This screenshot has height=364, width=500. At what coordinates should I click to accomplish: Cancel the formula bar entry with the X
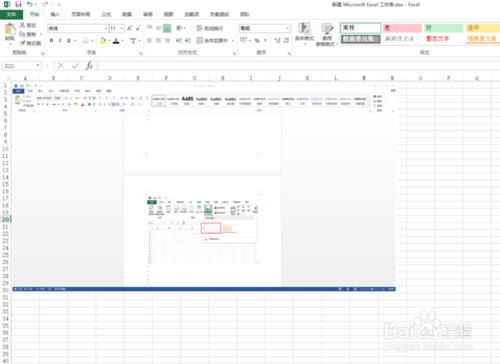(x=61, y=66)
